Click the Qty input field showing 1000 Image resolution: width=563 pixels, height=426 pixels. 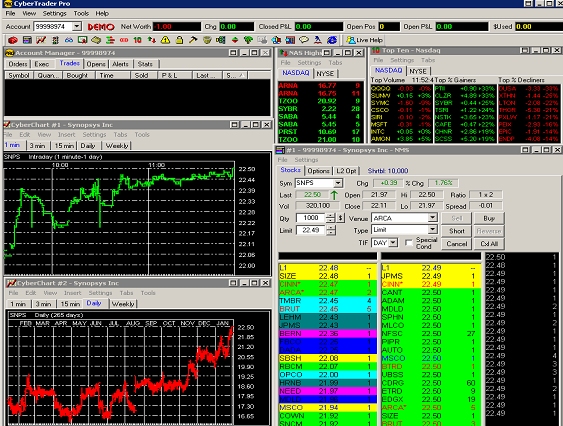point(311,218)
